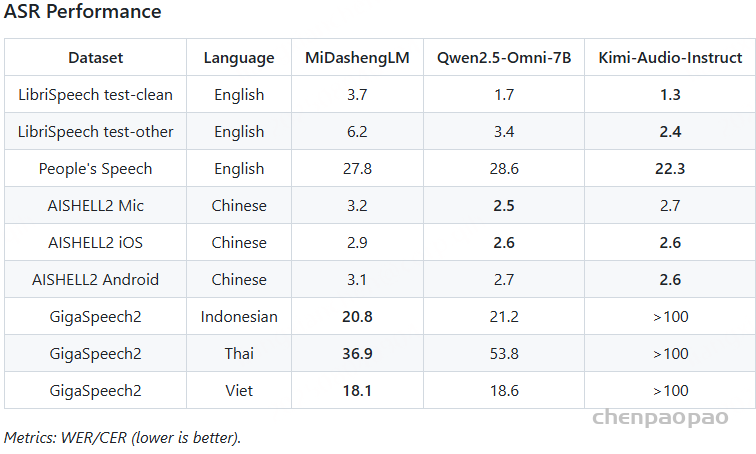Screen dimensions: 756x454
Task: Click the chenpaopao watermark text
Action: point(660,418)
